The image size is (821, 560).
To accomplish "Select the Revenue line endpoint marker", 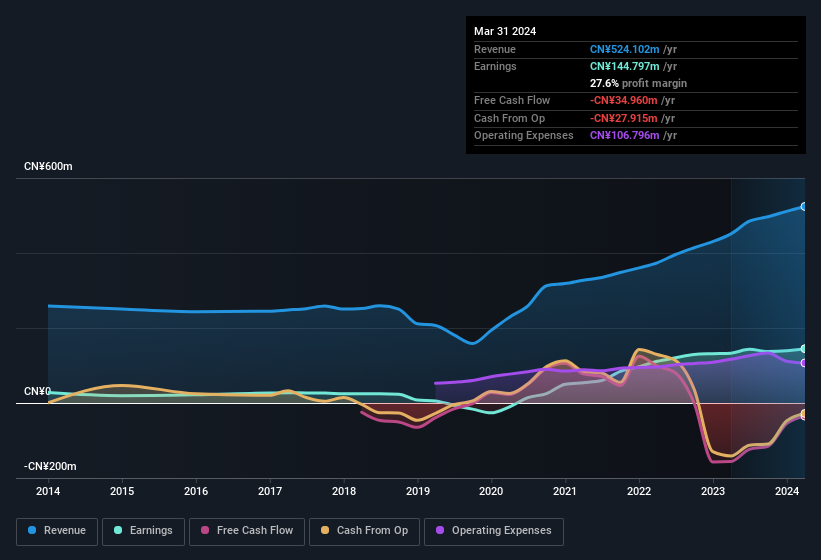I will click(804, 206).
